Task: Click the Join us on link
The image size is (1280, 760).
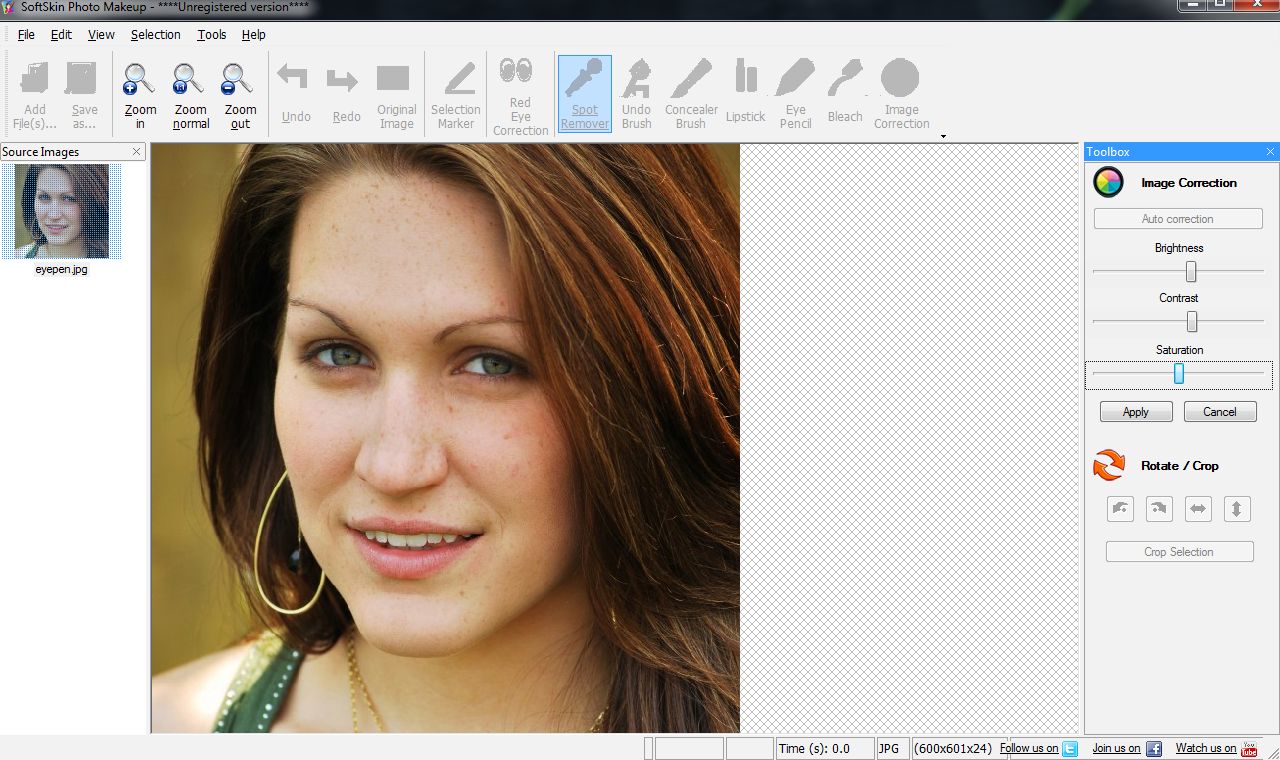Action: (1116, 748)
